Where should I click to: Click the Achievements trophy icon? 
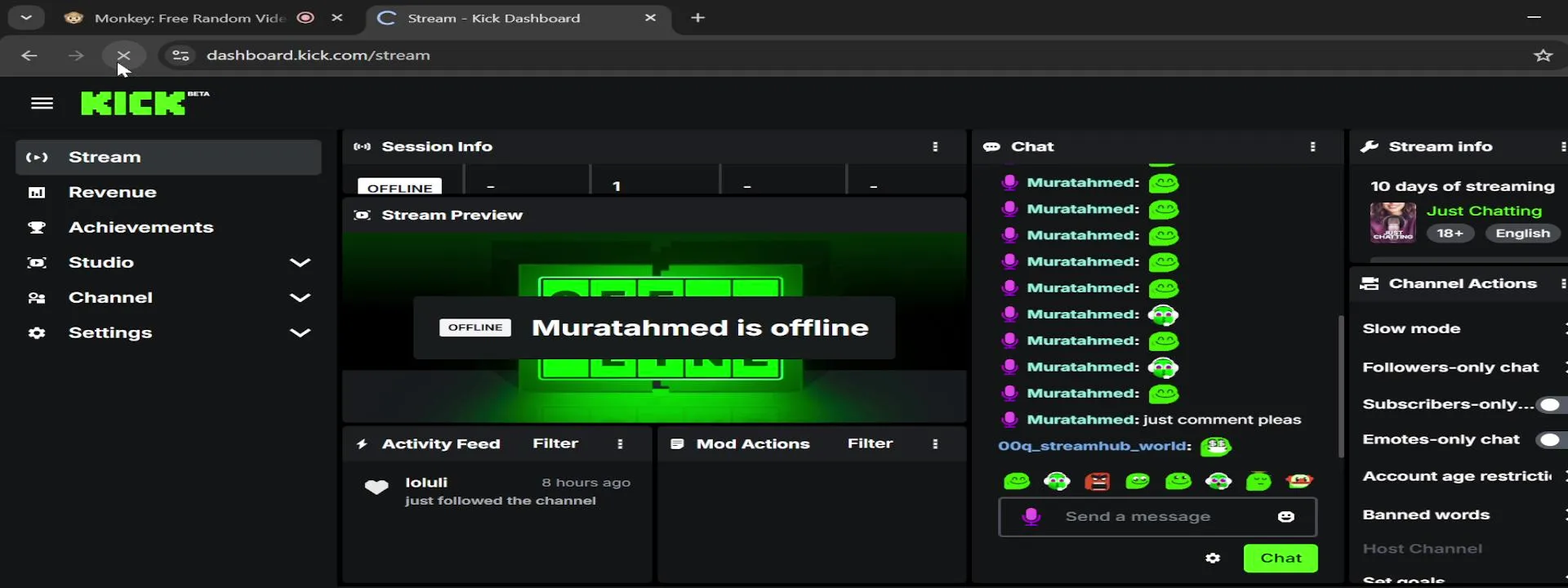point(37,228)
